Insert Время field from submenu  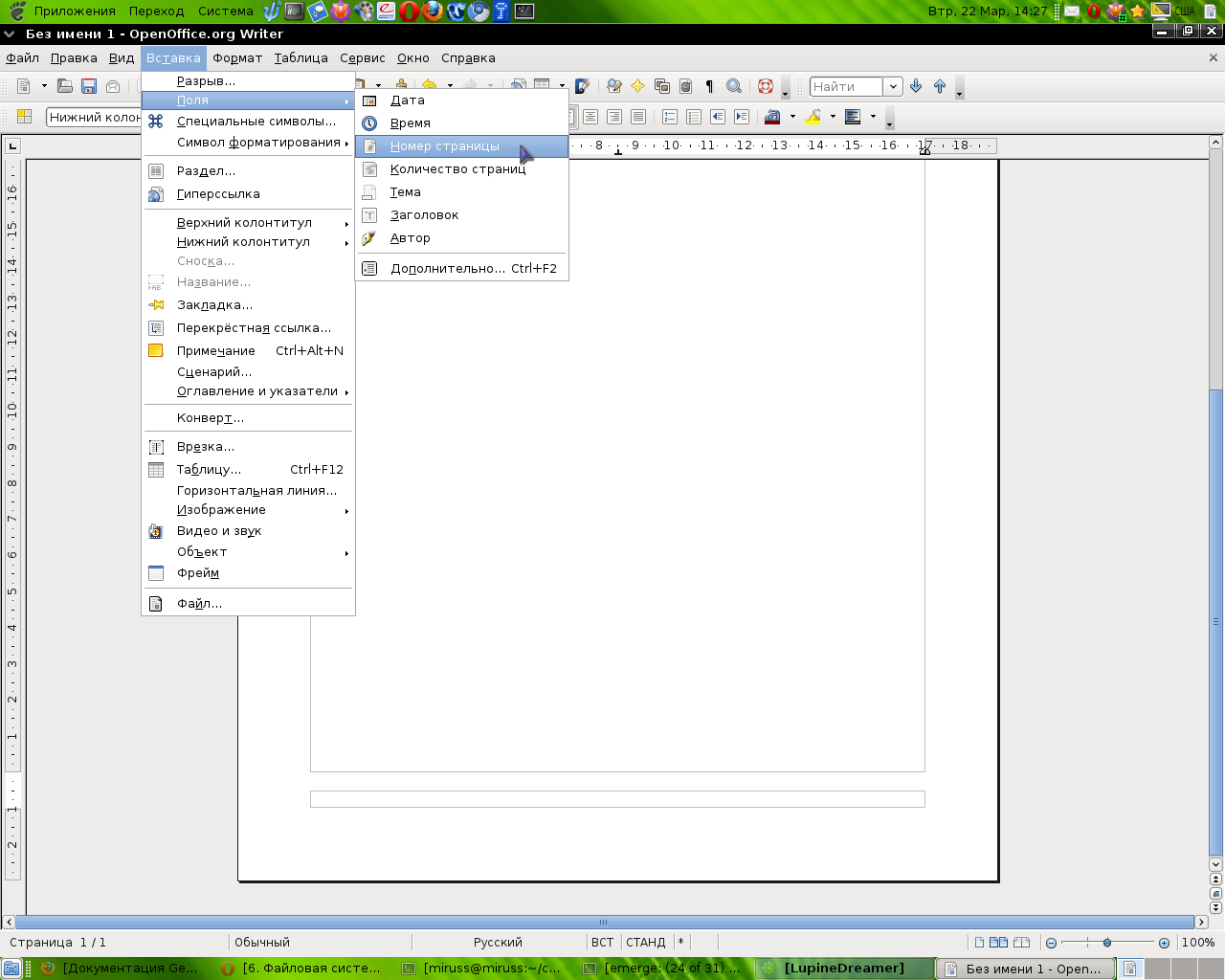coord(462,122)
